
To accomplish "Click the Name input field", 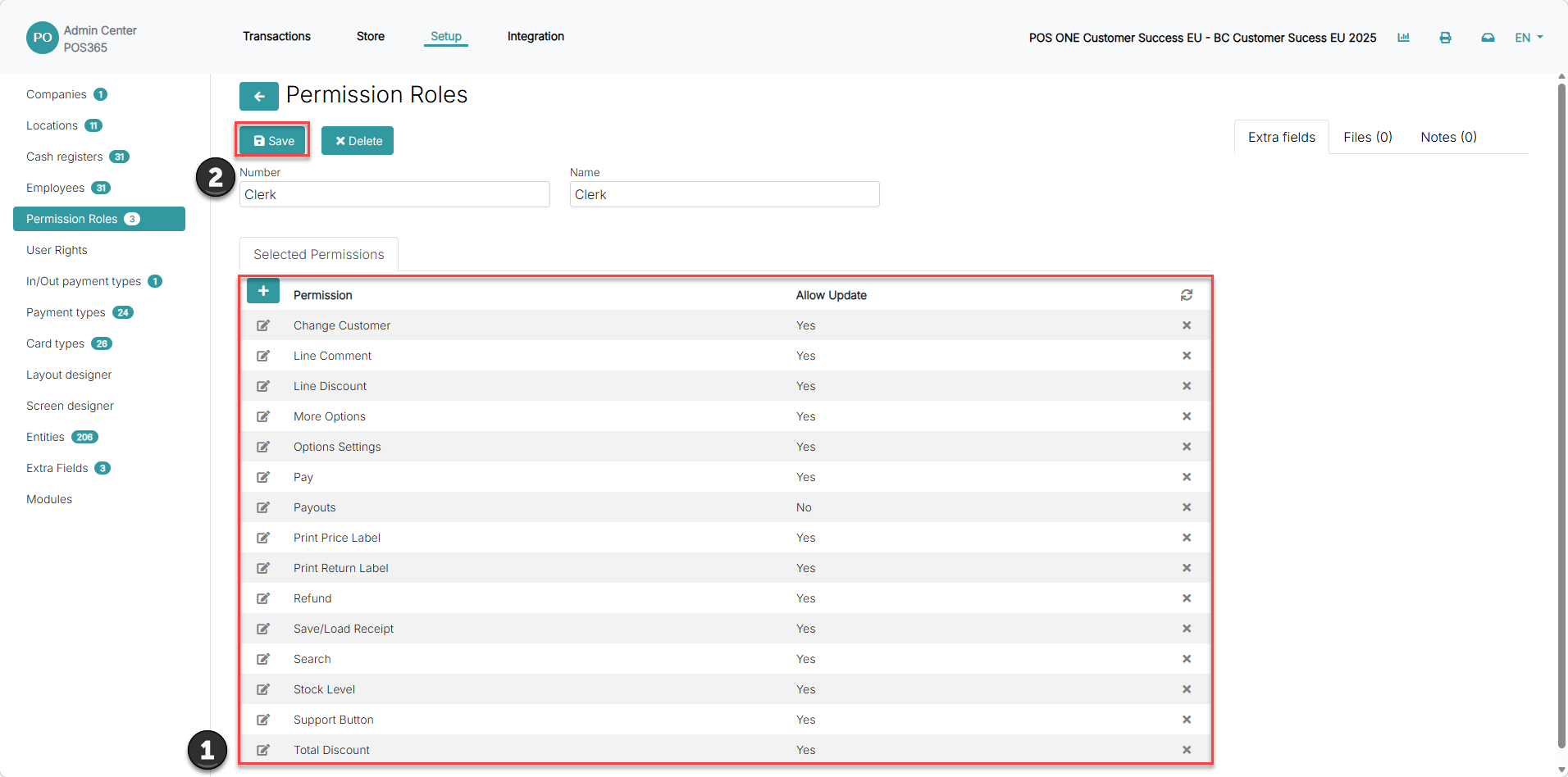I will tap(724, 194).
